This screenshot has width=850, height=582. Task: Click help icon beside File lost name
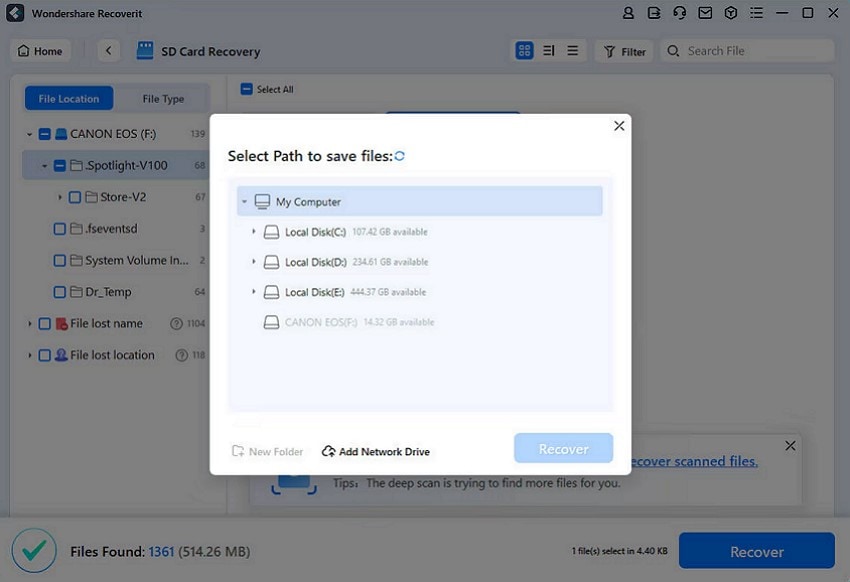point(176,324)
